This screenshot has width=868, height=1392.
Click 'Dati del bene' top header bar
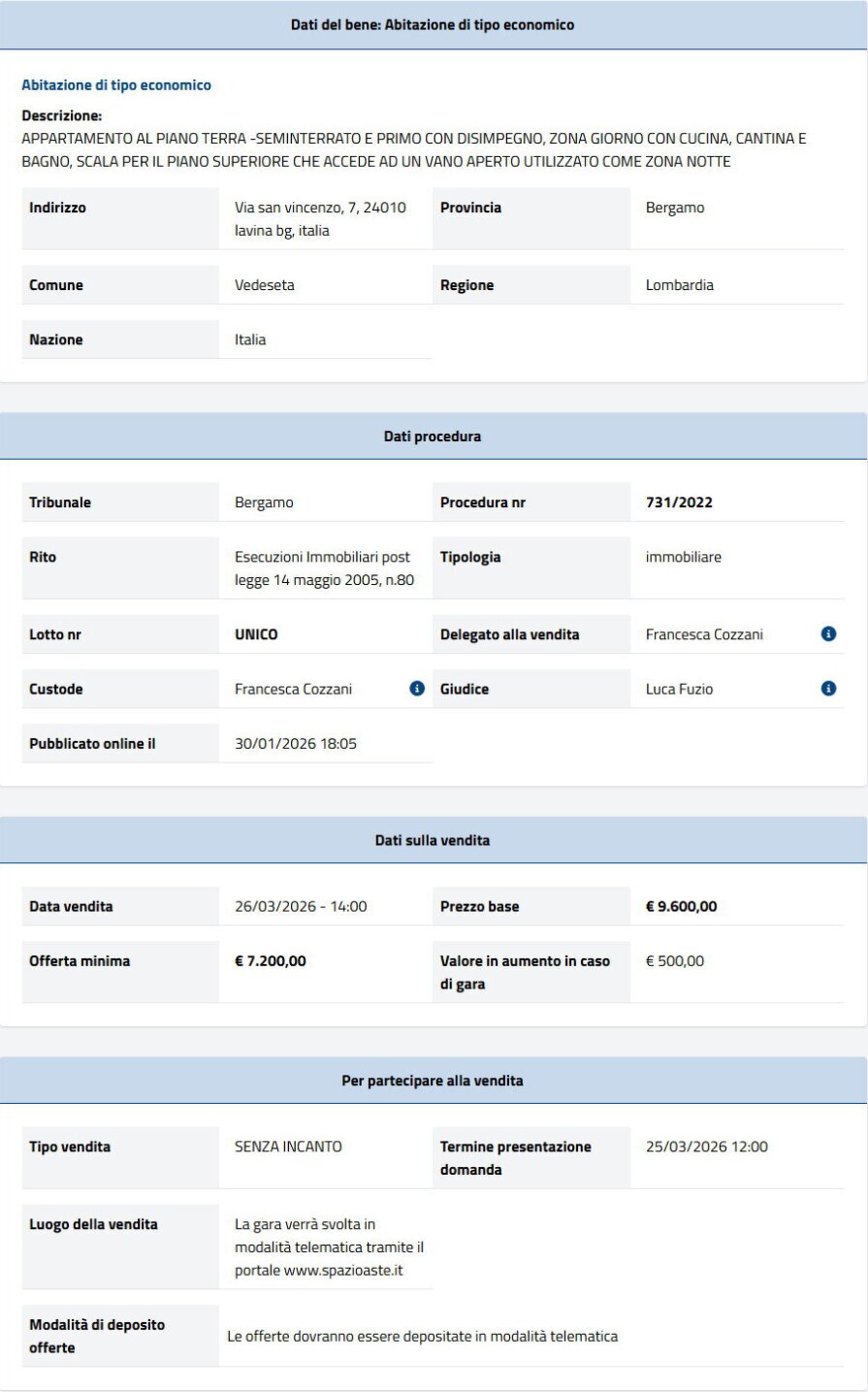pos(433,25)
